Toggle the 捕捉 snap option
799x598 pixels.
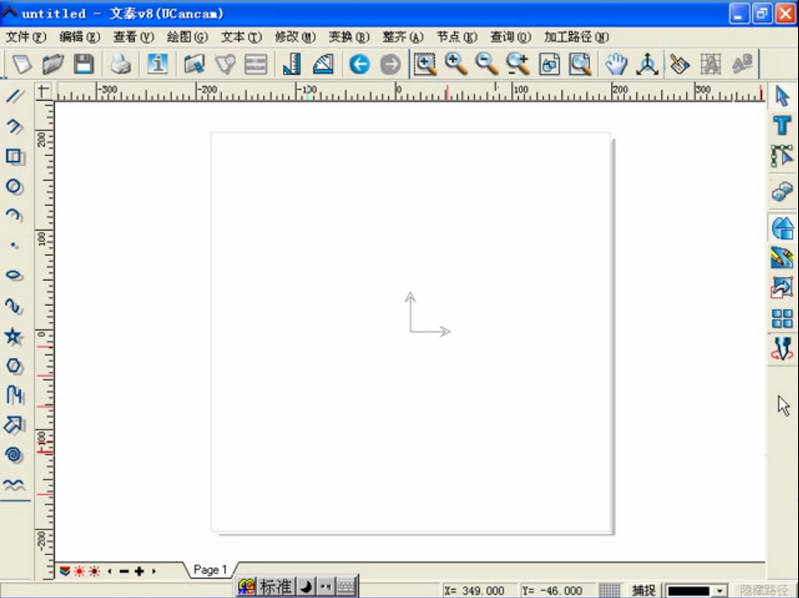tap(645, 590)
